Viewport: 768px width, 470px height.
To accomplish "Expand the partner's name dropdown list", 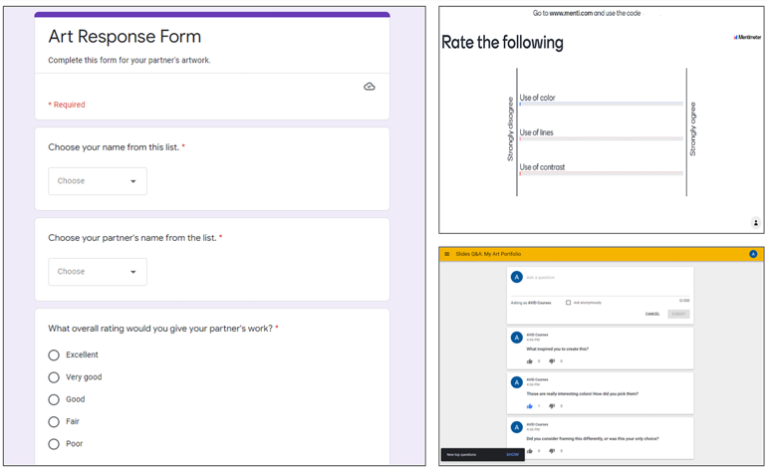I will [x=97, y=272].
